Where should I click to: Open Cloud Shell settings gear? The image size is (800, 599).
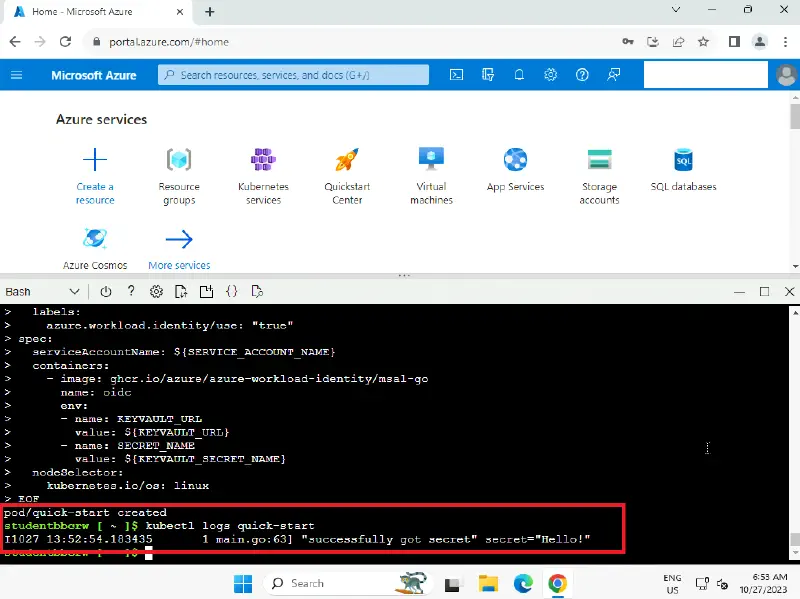coord(156,292)
